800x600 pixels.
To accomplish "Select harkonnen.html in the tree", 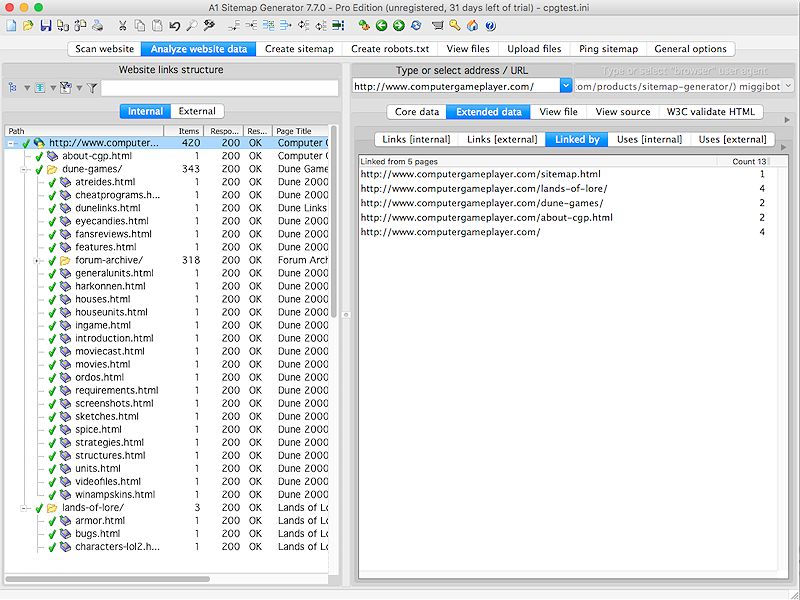I will [x=110, y=287].
